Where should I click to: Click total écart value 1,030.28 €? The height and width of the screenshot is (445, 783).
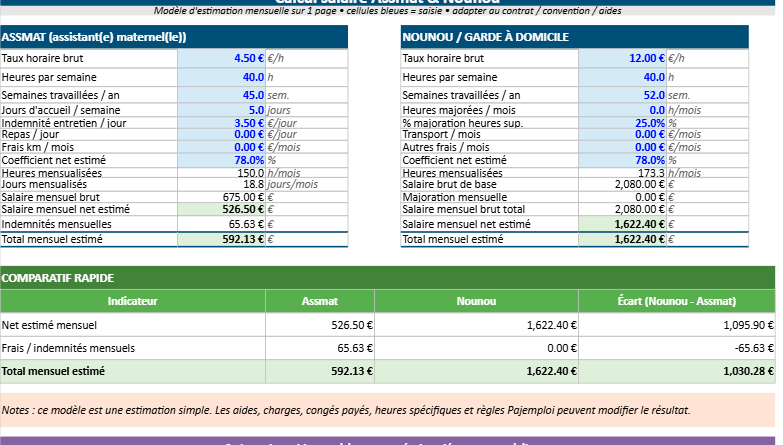pos(677,371)
